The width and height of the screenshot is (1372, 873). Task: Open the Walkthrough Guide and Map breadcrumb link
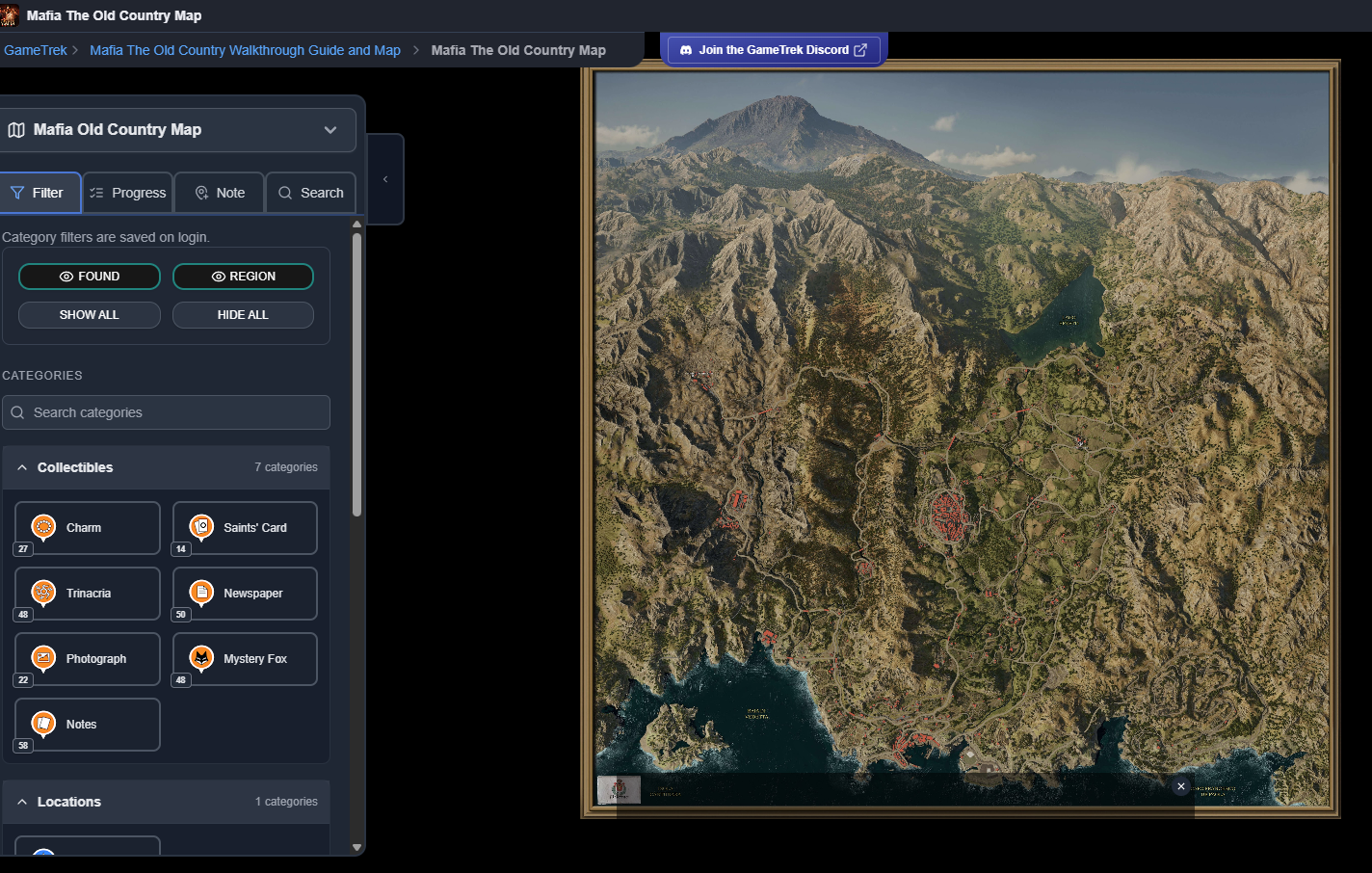click(245, 50)
